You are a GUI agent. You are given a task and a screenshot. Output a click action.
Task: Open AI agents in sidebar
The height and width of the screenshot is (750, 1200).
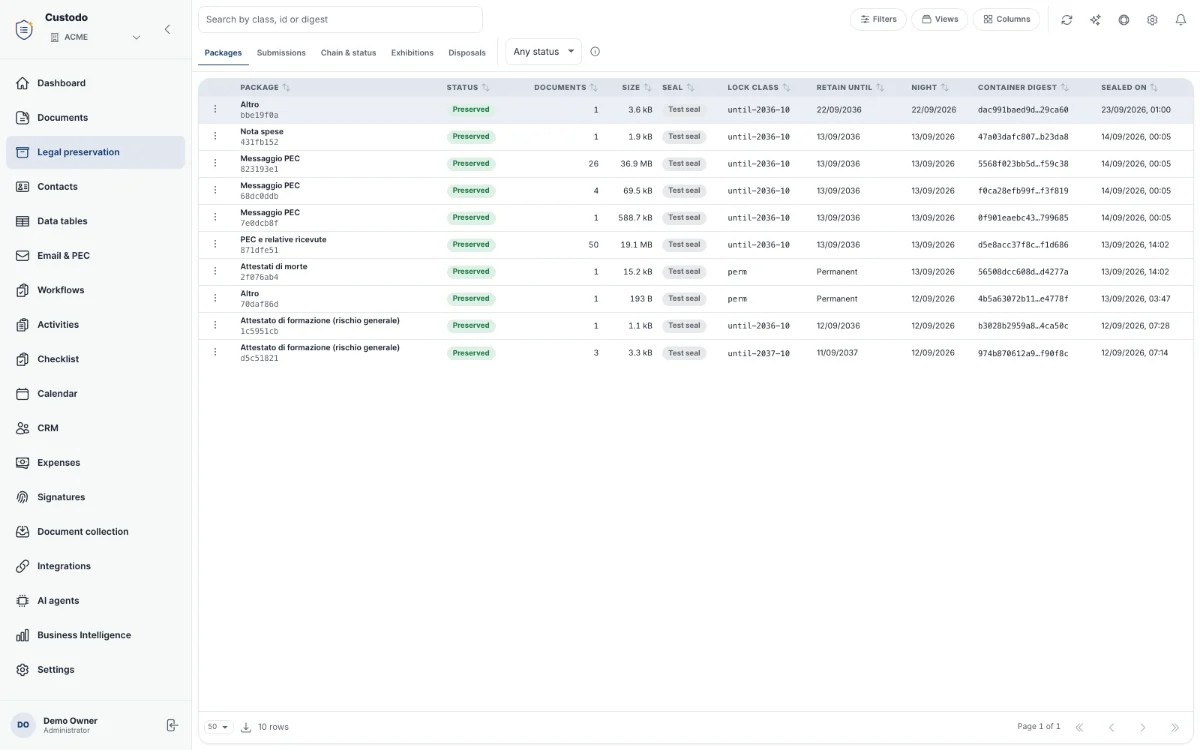click(95, 601)
